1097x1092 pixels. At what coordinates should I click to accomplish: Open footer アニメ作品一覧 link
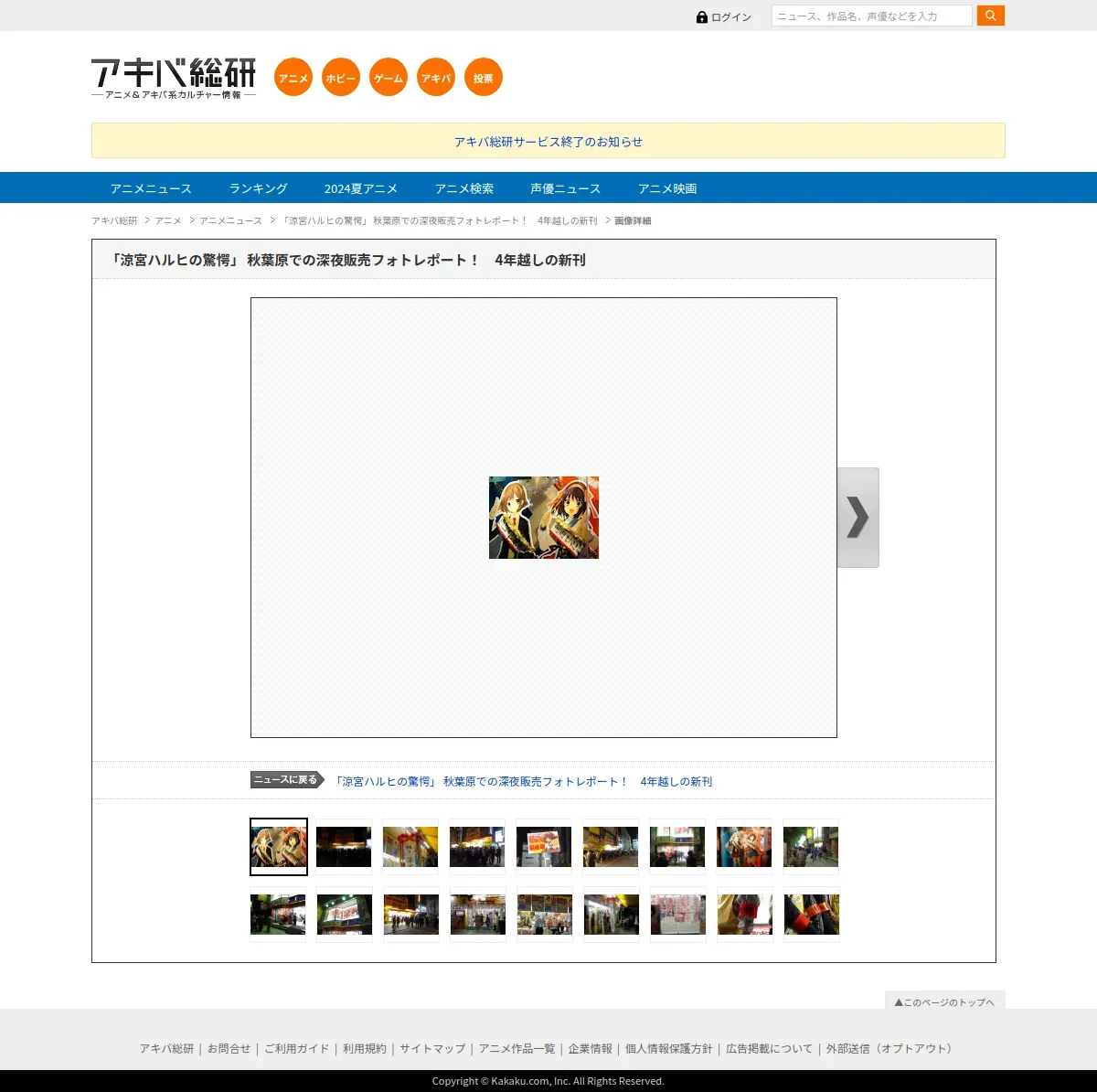pos(517,1048)
